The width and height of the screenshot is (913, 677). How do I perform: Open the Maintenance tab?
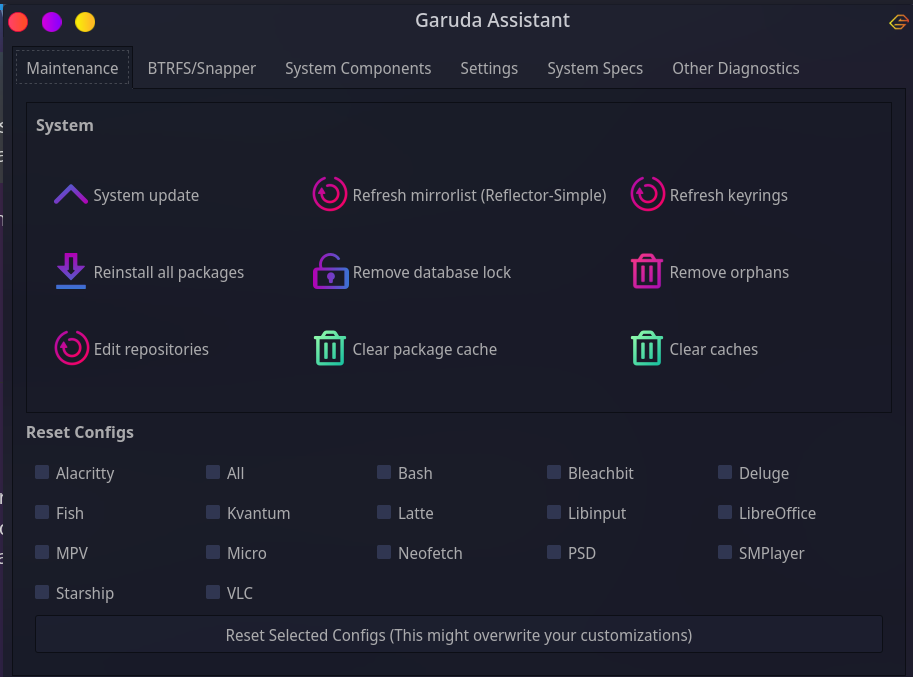click(x=72, y=68)
